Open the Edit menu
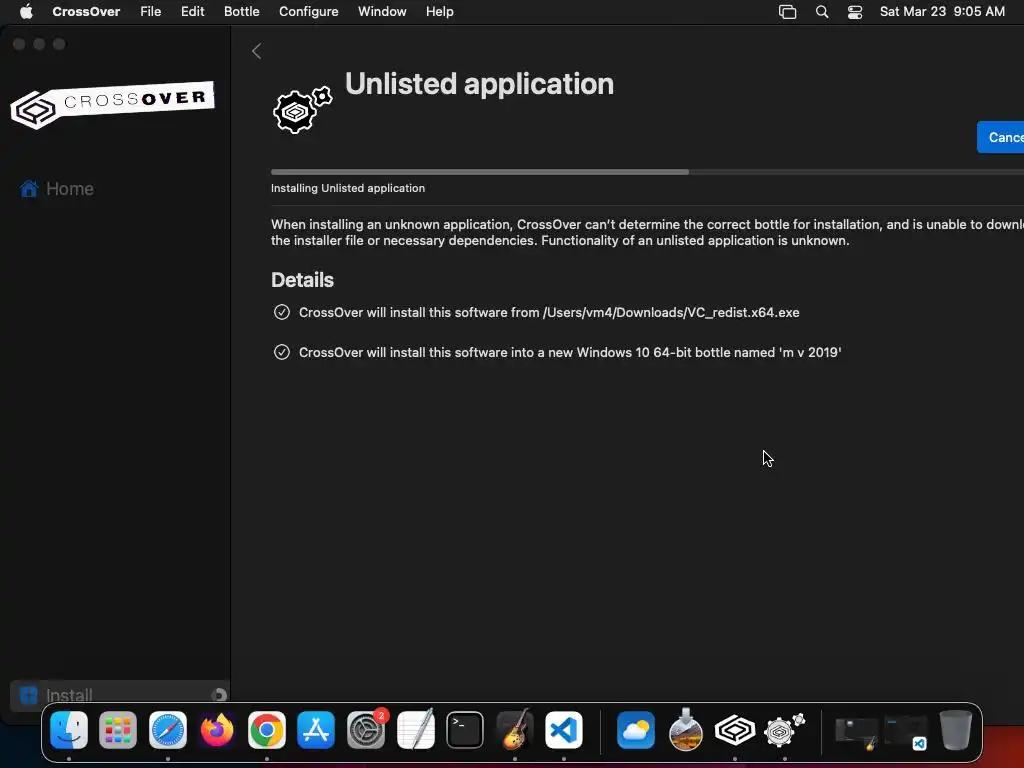Viewport: 1024px width, 768px height. (x=193, y=12)
